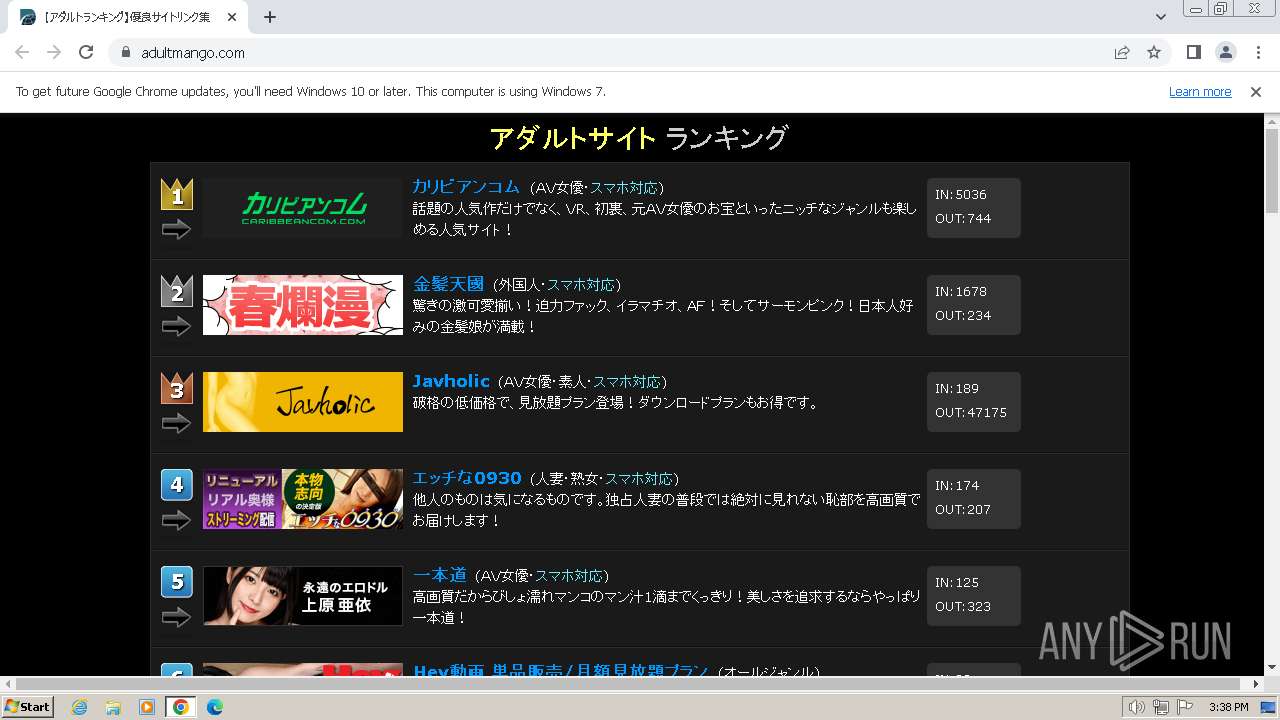Click the アダルトサイト ランキング page heading
This screenshot has height=720, width=1280.
click(x=639, y=138)
